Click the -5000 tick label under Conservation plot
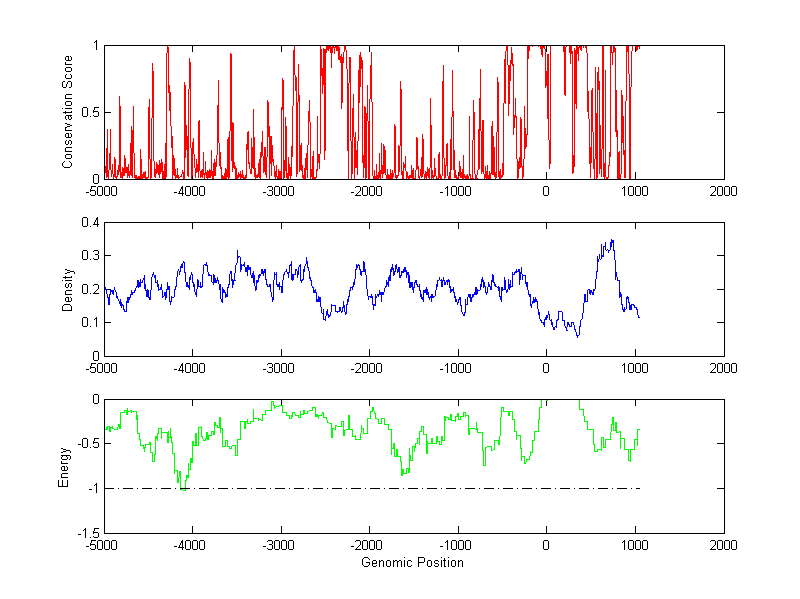This screenshot has width=800, height=599. 103,190
